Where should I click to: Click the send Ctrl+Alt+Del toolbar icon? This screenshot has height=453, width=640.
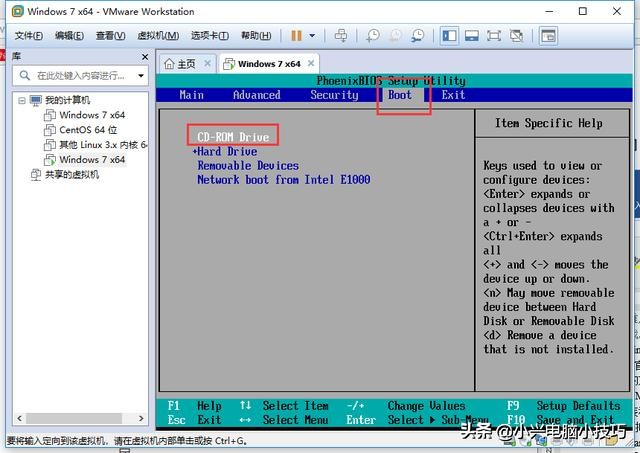(341, 36)
